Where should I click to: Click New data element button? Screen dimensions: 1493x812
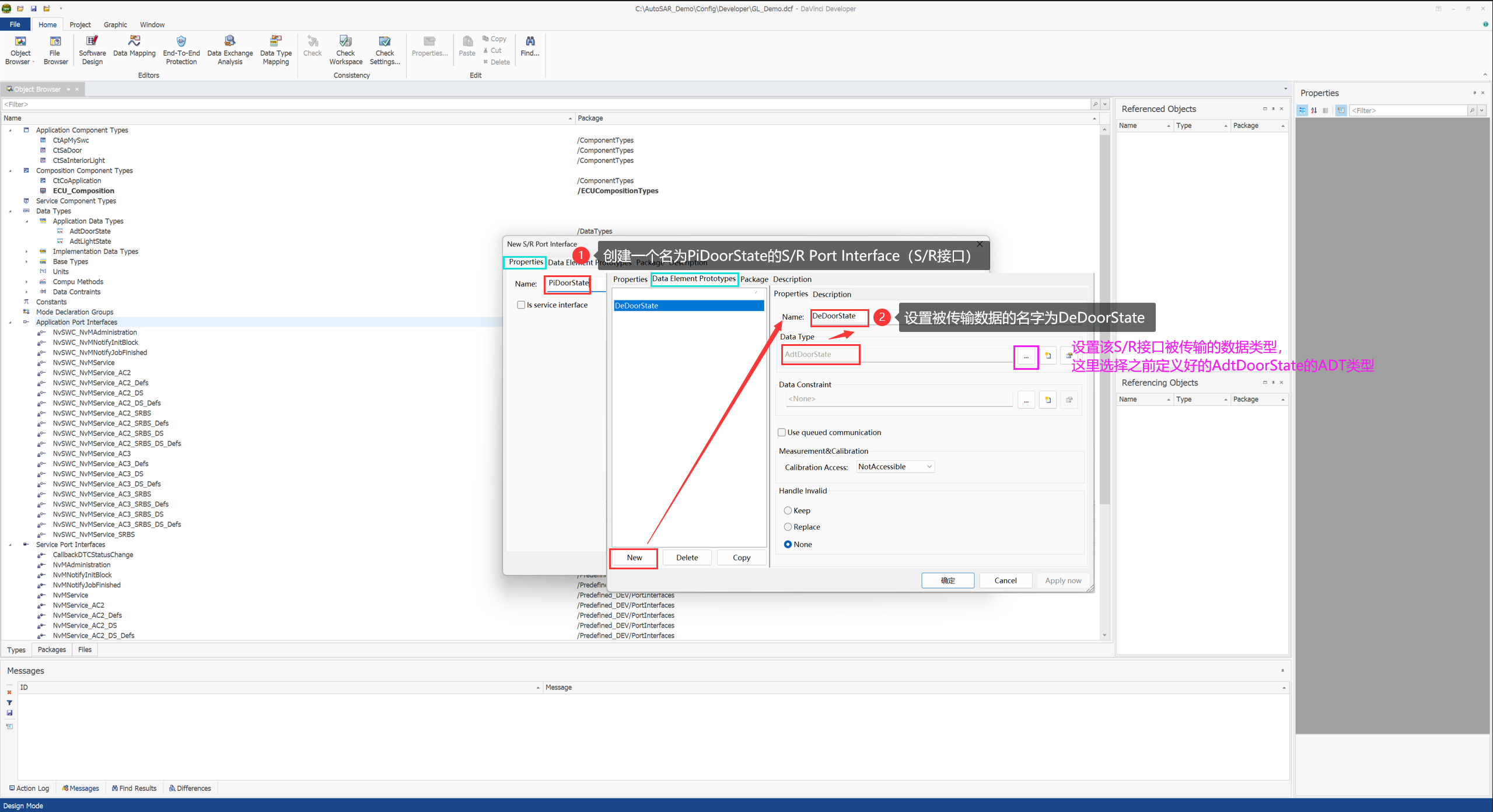point(634,558)
